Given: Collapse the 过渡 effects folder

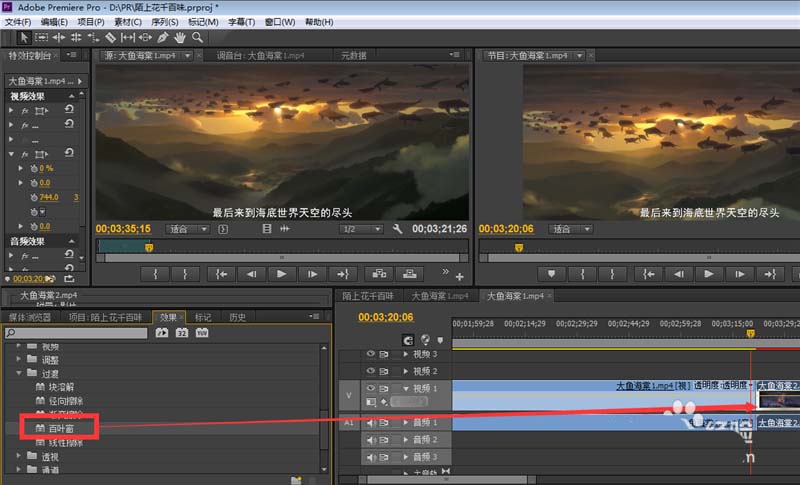Looking at the screenshot, I should (19, 372).
